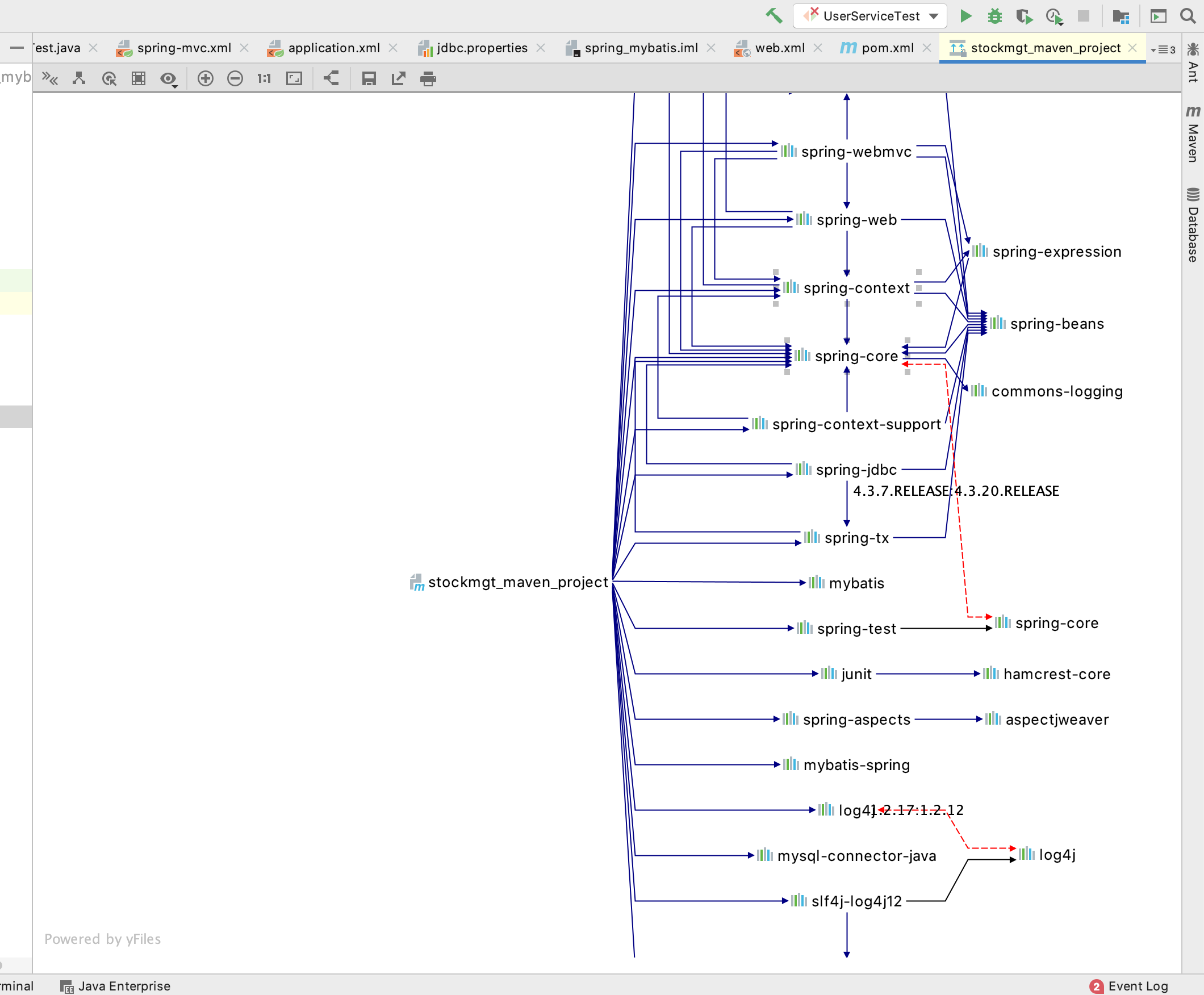Select the spring-expression node
Viewport: 1204px width, 995px height.
click(x=1047, y=252)
